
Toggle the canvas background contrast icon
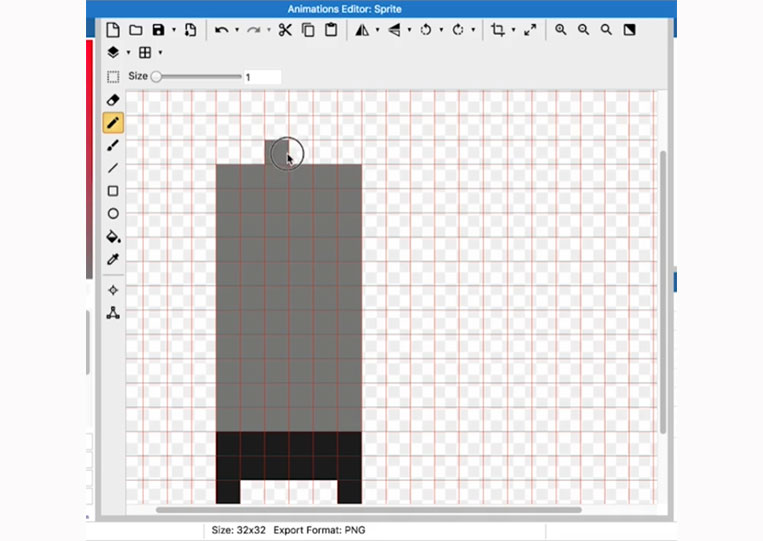(629, 30)
